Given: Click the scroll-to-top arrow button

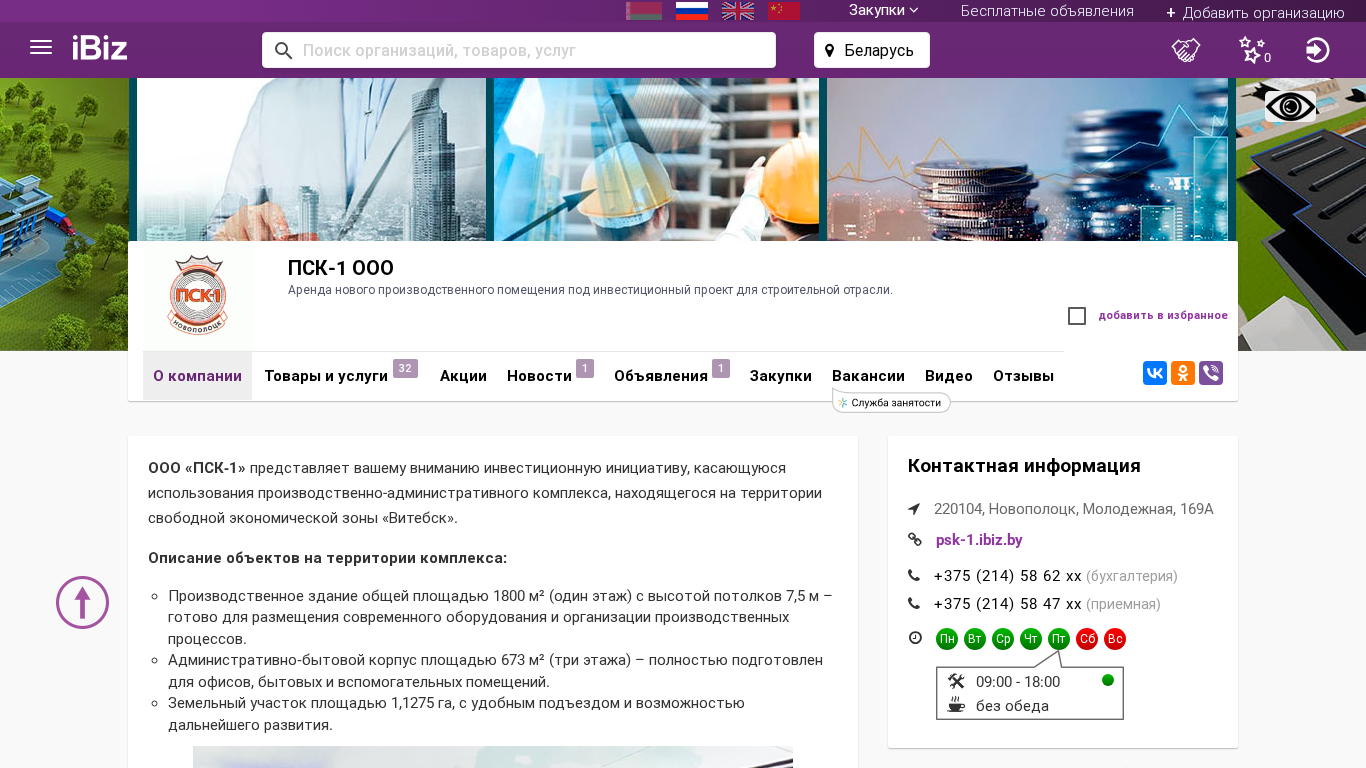Looking at the screenshot, I should coord(82,602).
